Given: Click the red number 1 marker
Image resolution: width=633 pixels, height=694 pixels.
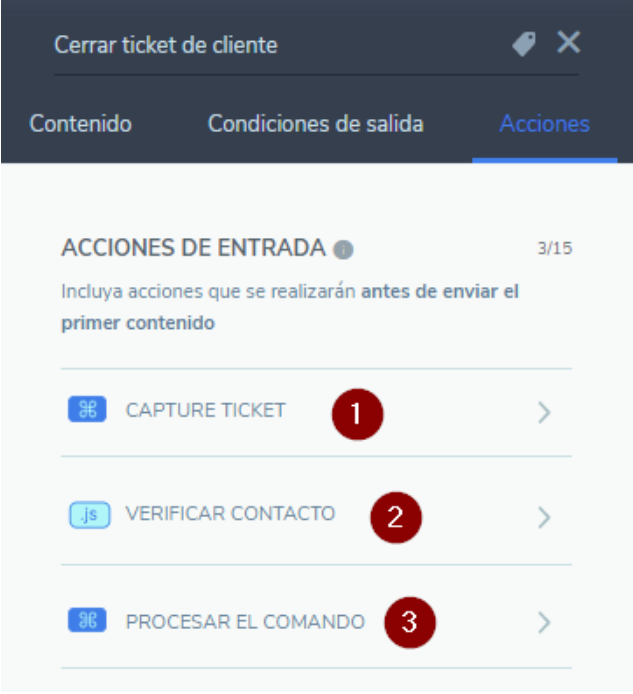Looking at the screenshot, I should click(358, 414).
